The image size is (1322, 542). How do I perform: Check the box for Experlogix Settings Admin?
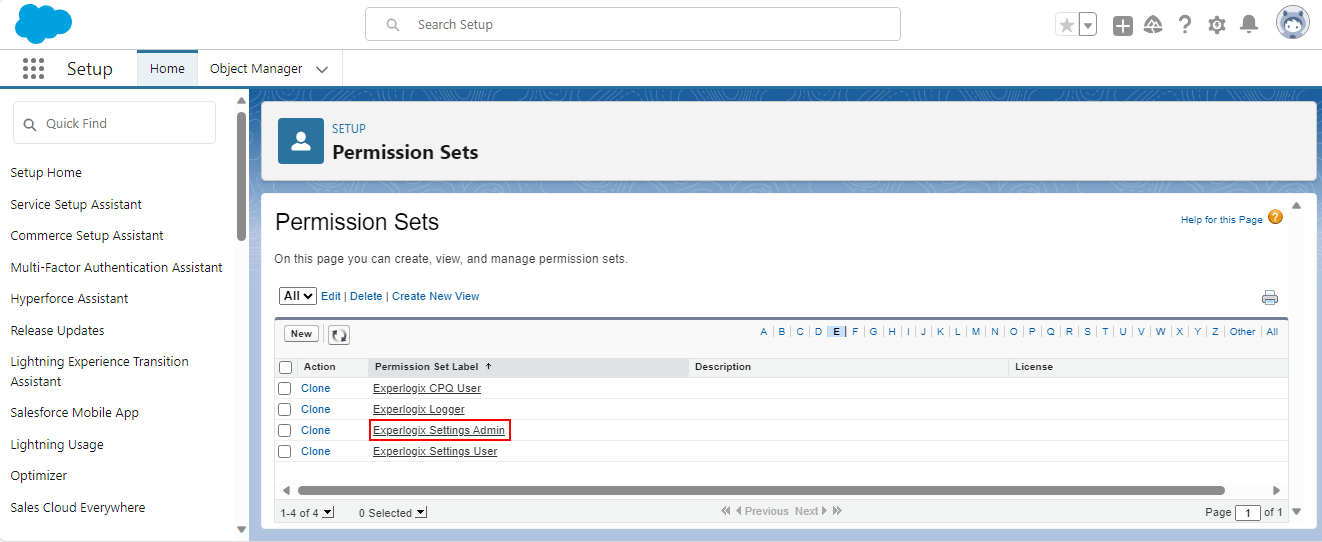tap(285, 430)
